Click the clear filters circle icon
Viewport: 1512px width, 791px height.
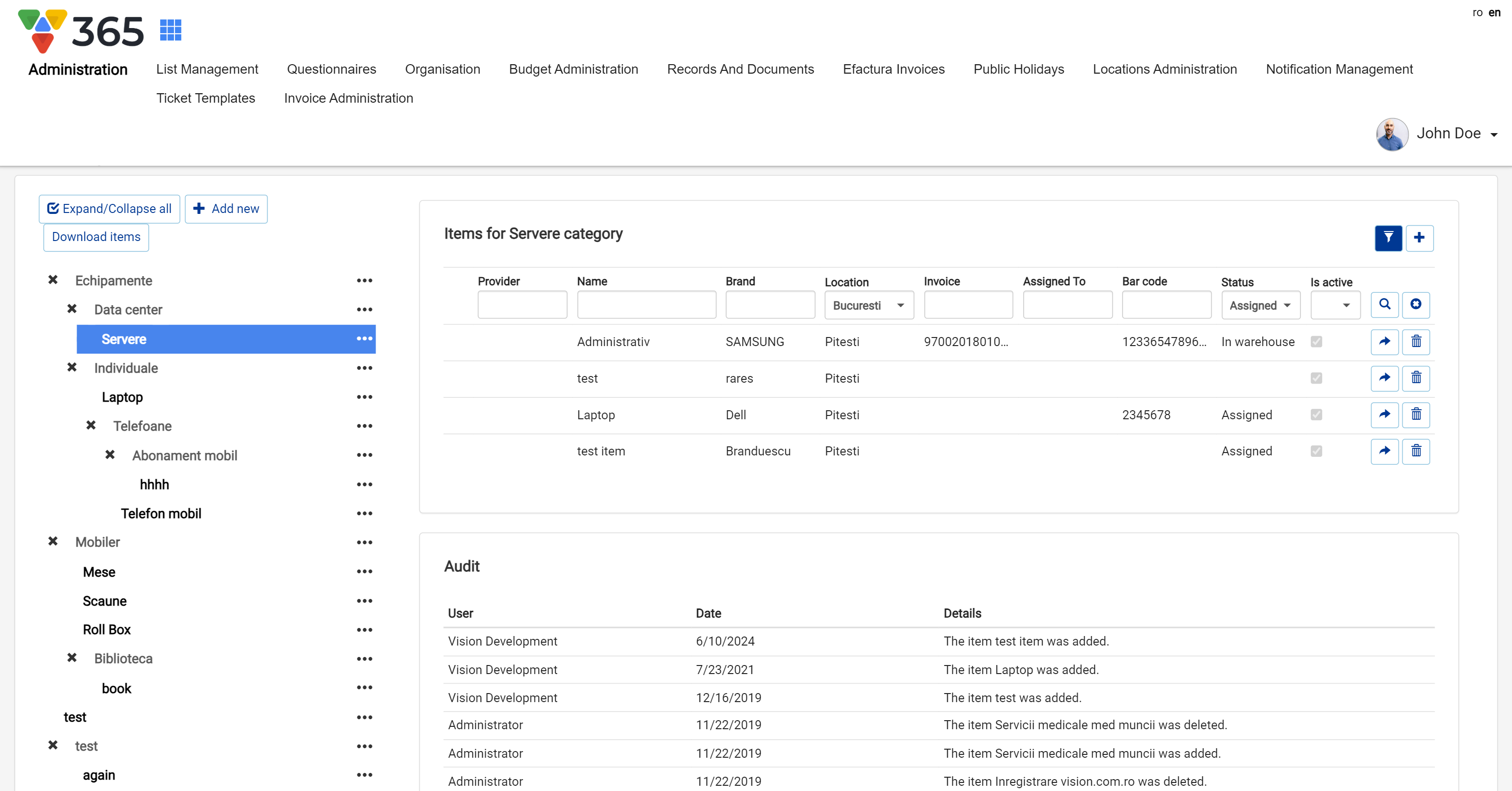click(1415, 305)
